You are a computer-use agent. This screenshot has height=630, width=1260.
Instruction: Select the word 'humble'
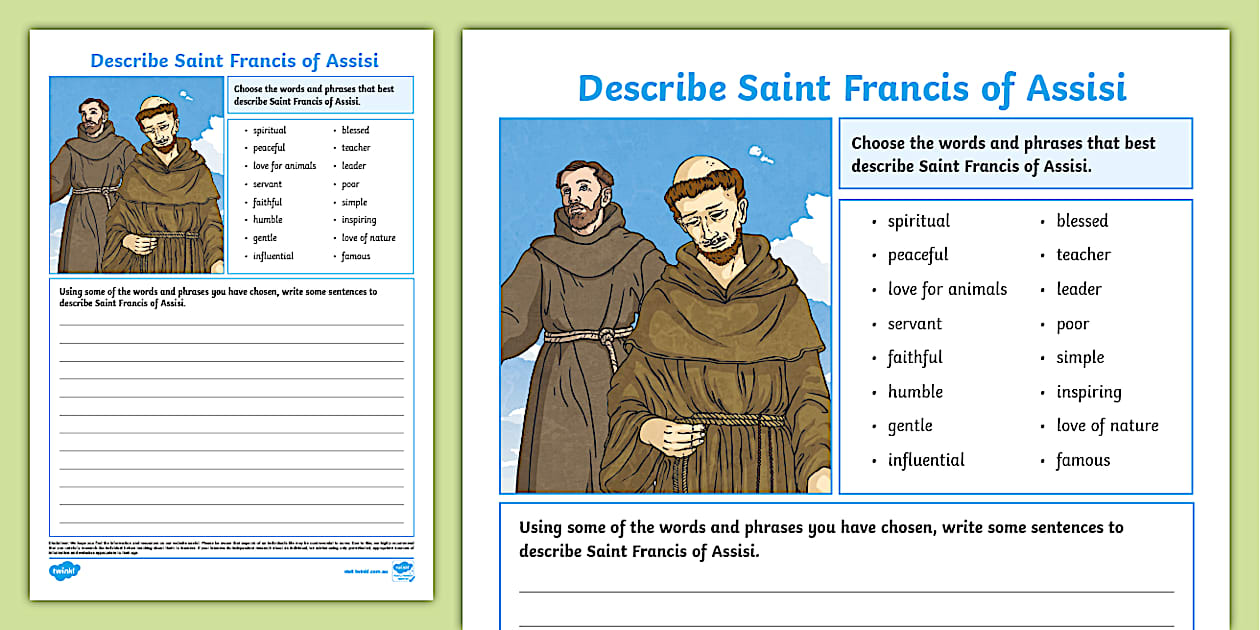coord(915,391)
